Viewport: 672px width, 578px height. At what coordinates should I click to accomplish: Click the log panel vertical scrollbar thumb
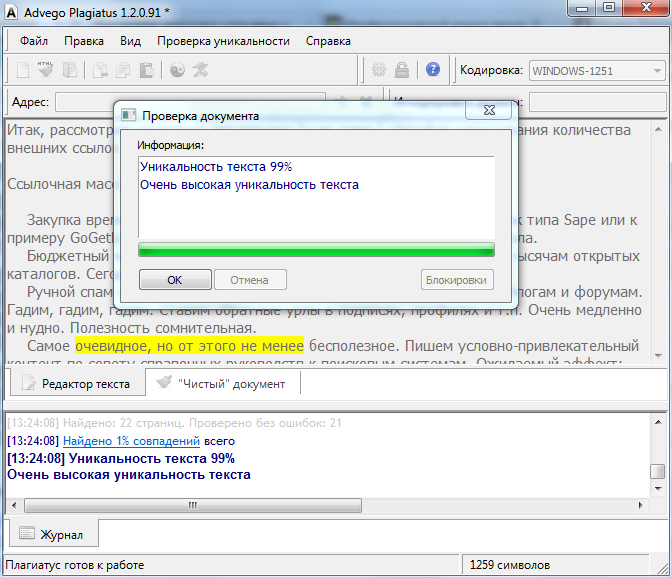[x=657, y=471]
